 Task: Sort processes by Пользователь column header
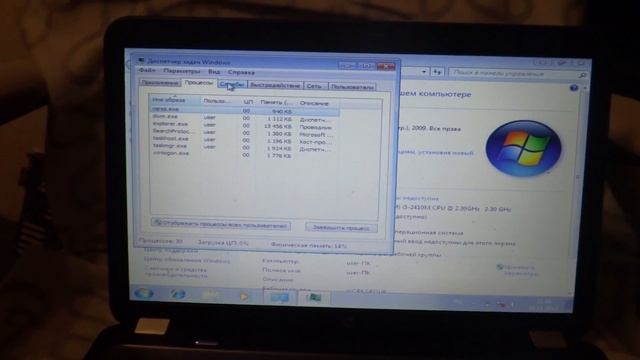[x=218, y=101]
